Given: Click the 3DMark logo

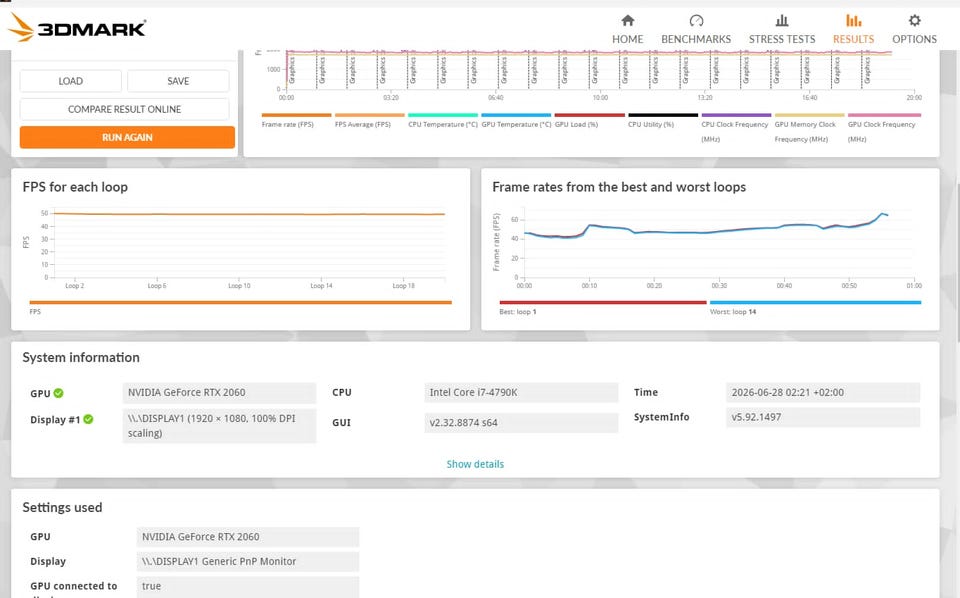Looking at the screenshot, I should [77, 28].
